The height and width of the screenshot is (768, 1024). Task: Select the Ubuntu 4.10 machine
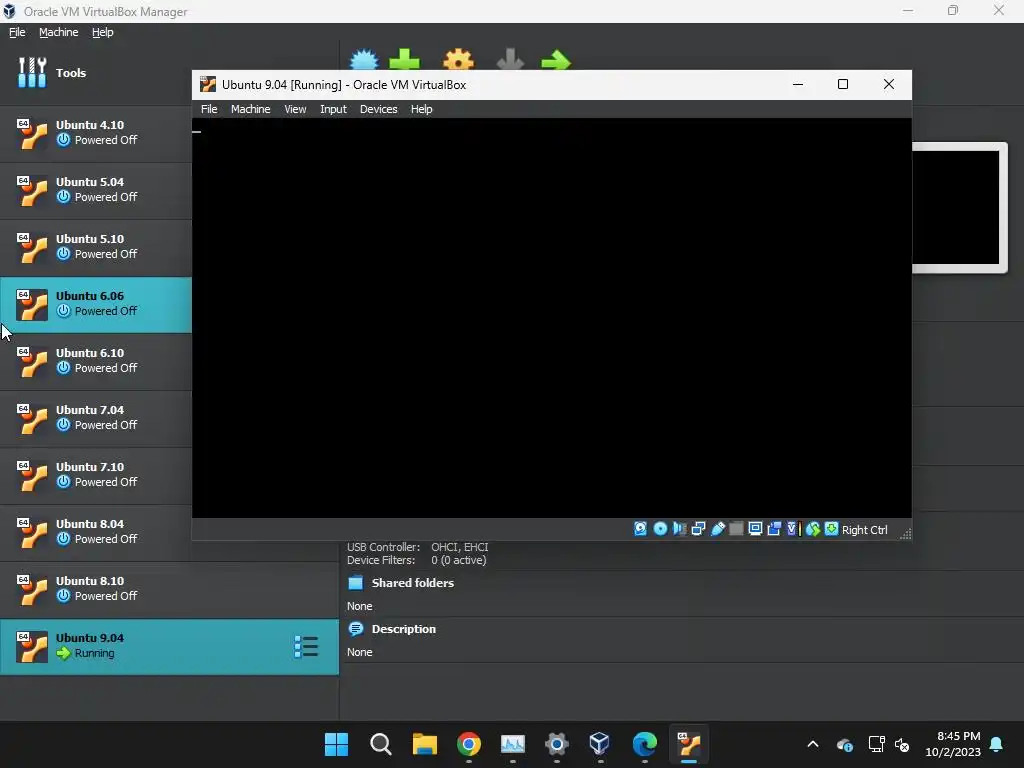[96, 133]
